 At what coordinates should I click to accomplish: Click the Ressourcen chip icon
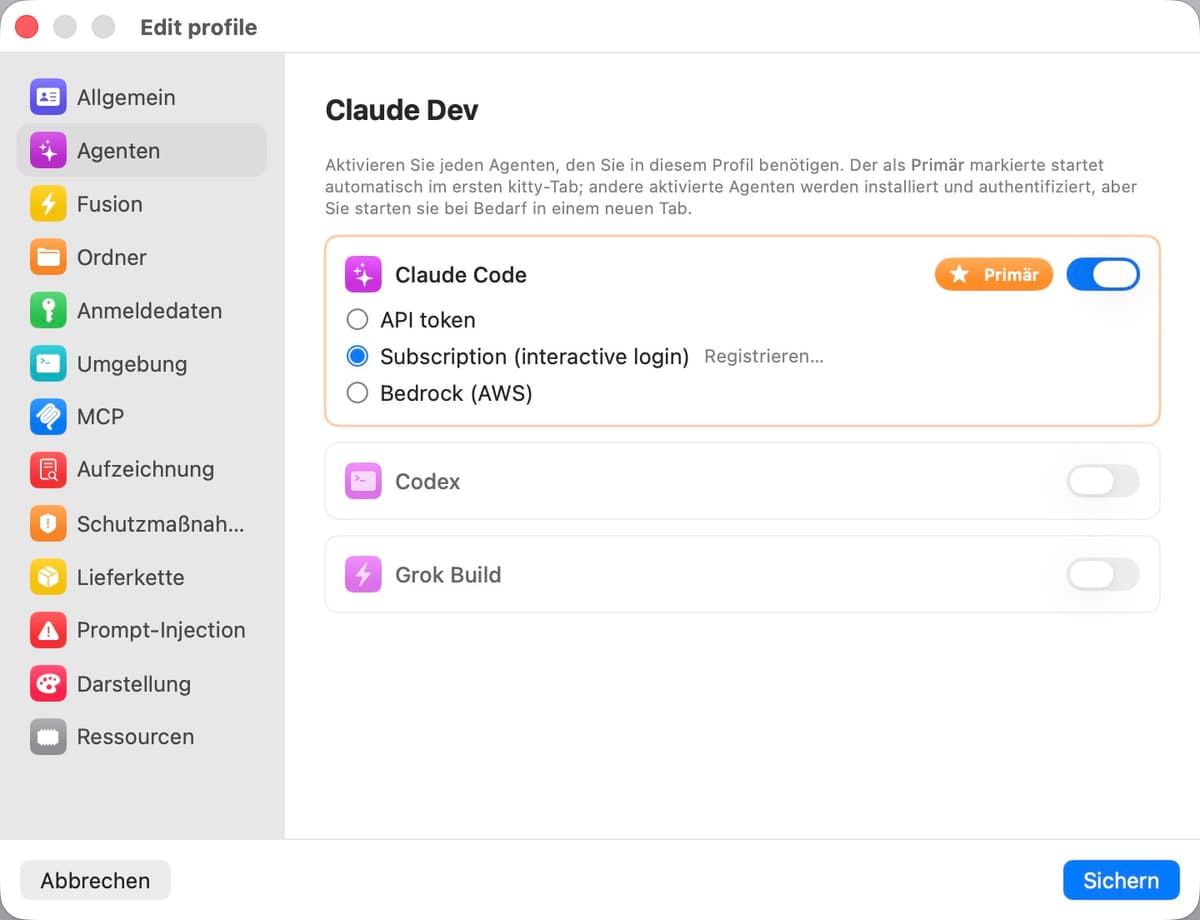48,737
